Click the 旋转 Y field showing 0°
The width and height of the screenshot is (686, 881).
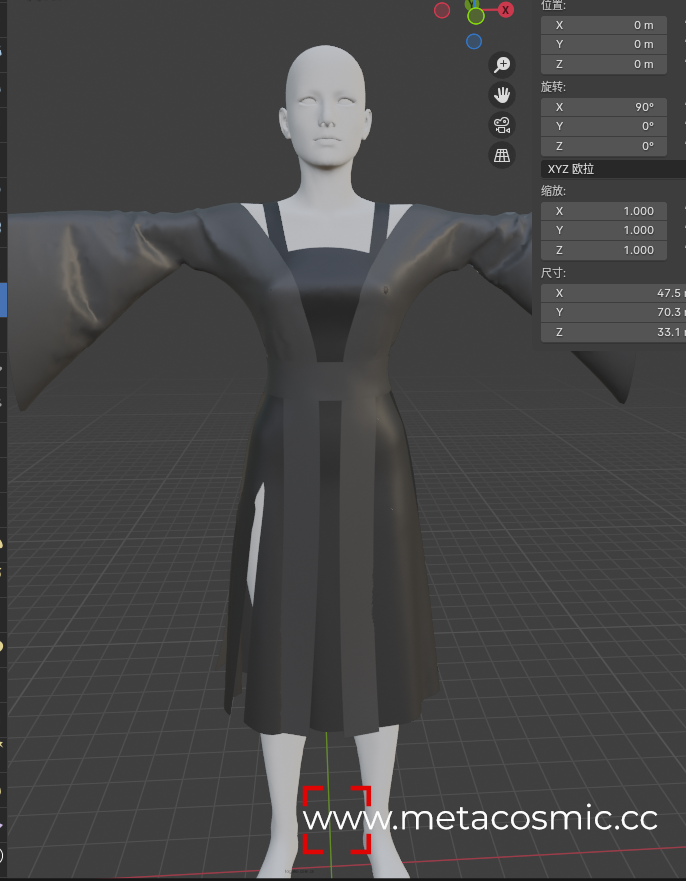click(x=604, y=126)
